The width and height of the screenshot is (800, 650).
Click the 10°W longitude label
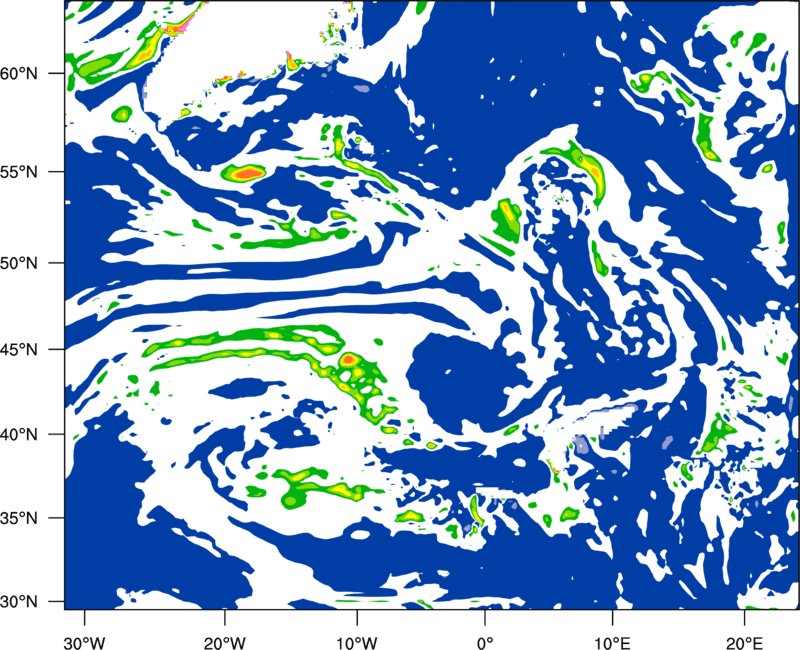click(357, 643)
